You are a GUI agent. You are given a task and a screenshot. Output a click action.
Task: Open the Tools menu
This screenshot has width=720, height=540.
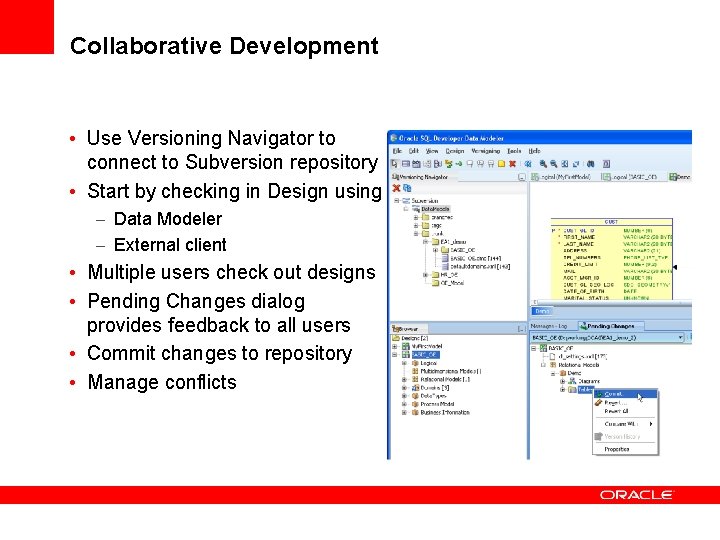pos(514,151)
